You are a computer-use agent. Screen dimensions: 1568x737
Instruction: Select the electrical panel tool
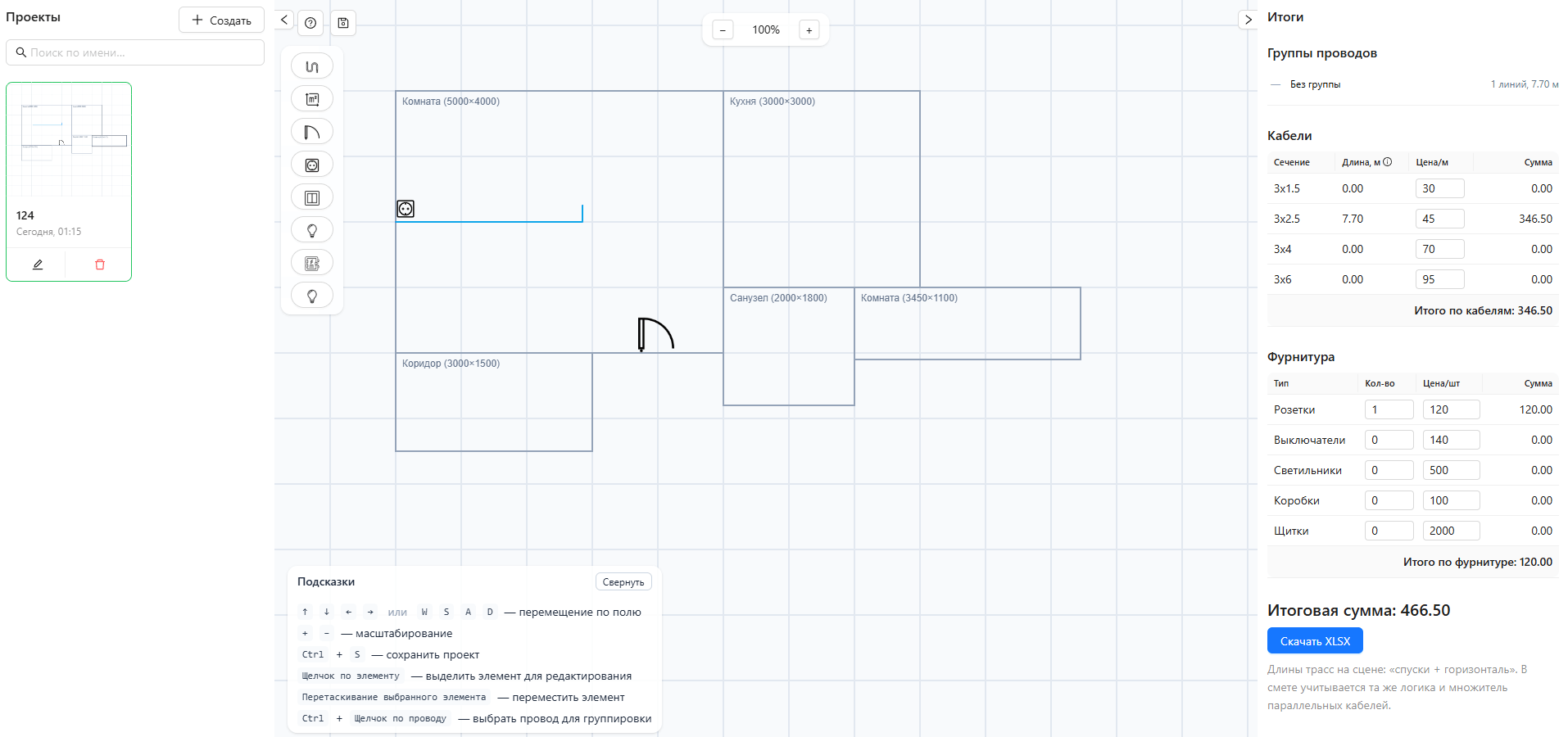click(x=312, y=263)
